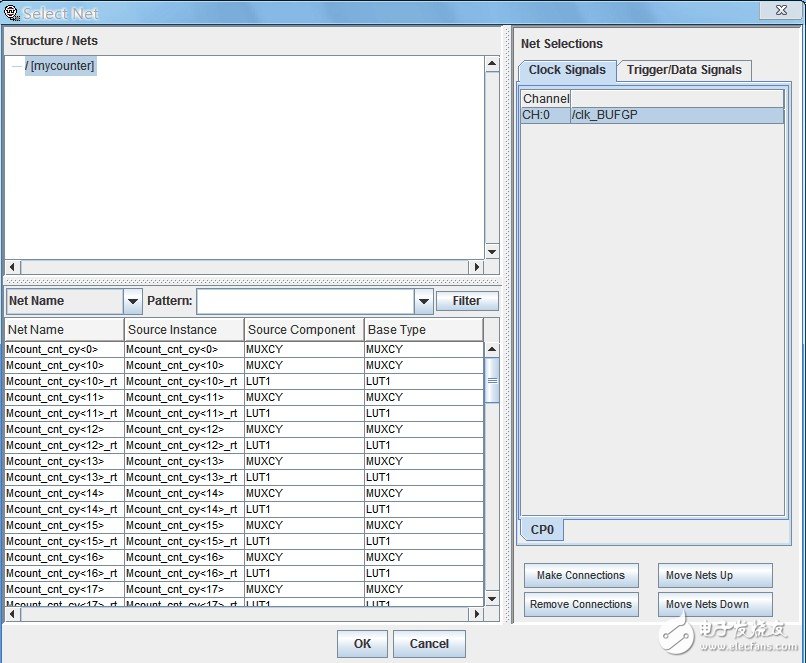Confirm with the OK button
This screenshot has width=806, height=663.
coord(362,644)
